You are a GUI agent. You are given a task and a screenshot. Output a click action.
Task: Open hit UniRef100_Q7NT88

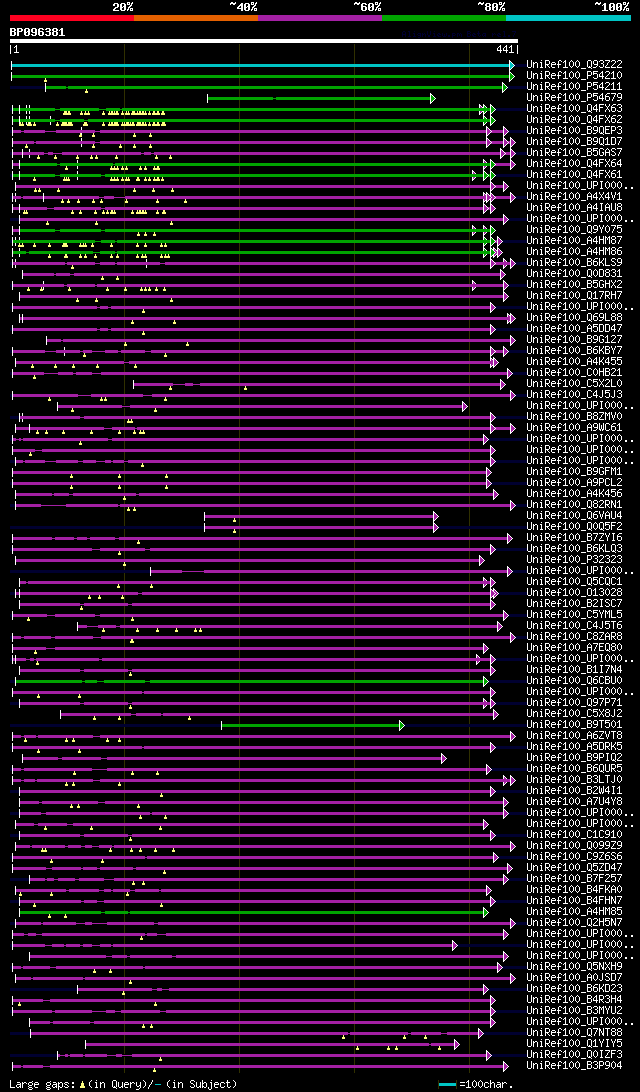(575, 1032)
